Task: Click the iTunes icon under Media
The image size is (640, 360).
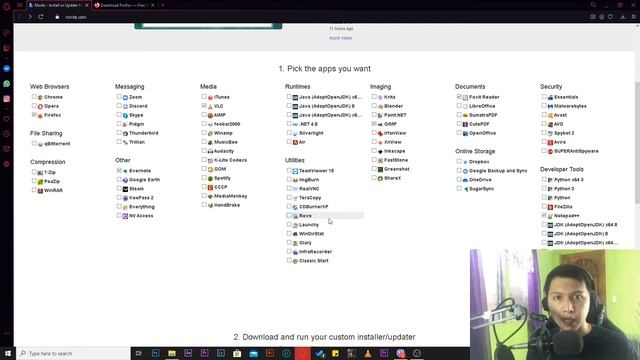Action: 210,98
